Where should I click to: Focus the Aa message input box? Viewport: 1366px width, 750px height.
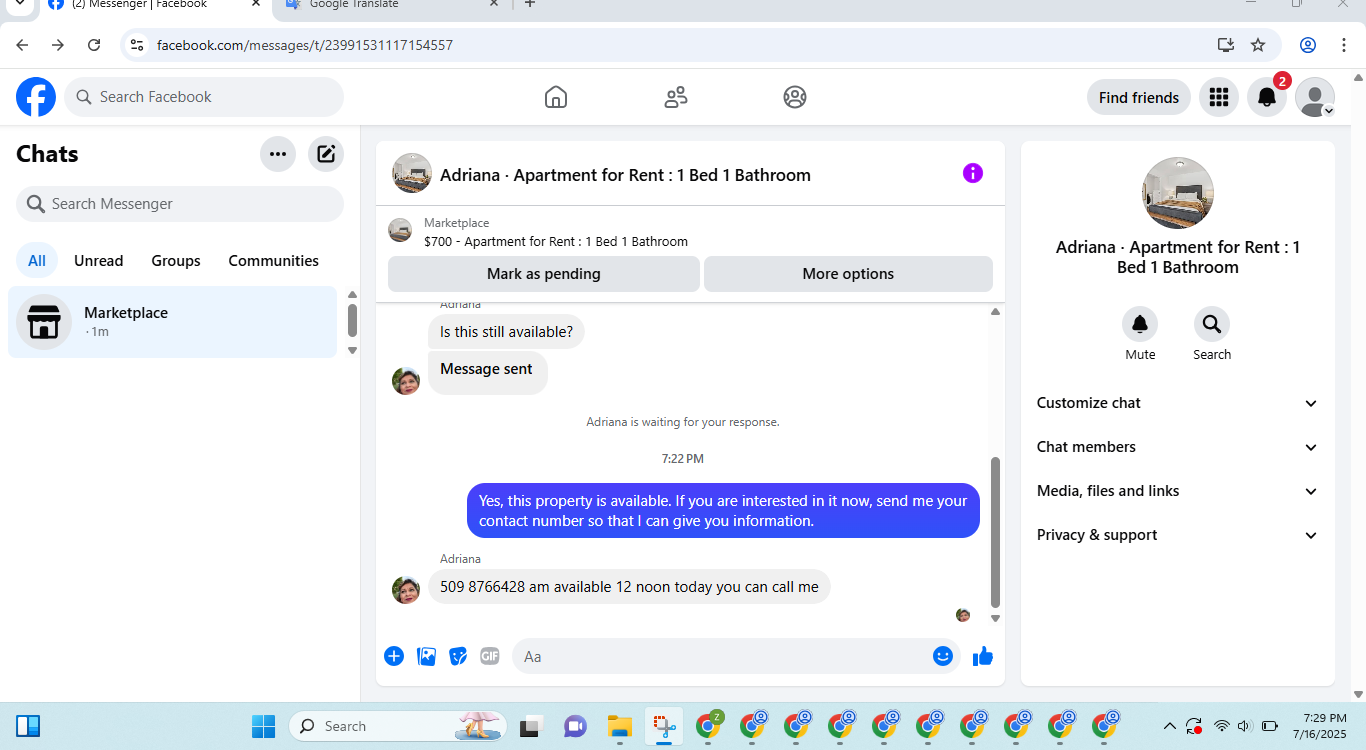tap(736, 656)
